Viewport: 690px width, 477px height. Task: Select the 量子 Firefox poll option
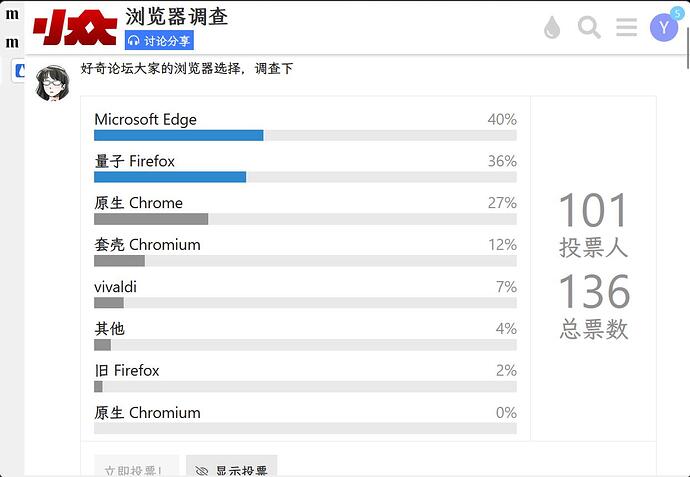click(135, 162)
